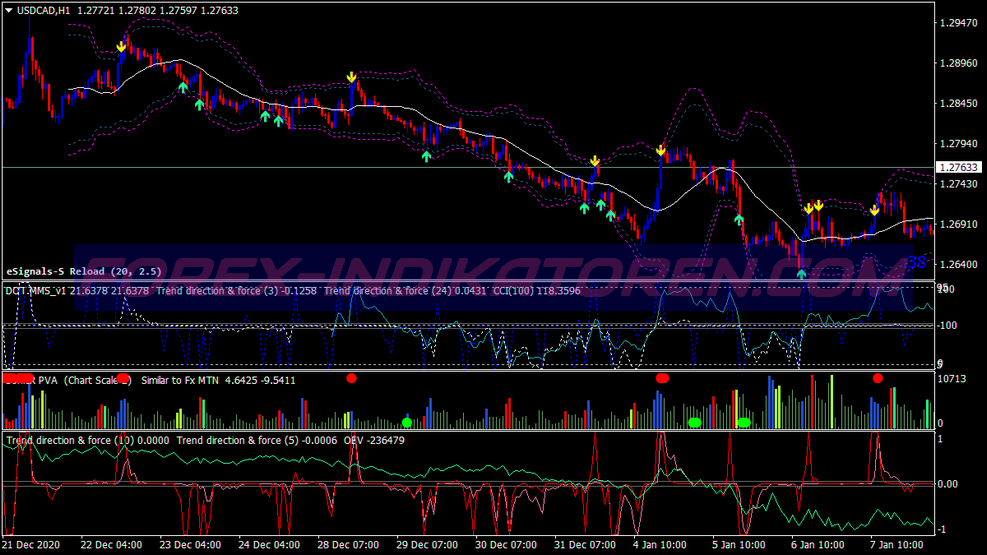This screenshot has width=987, height=555.
Task: Click the Trend direction & force (10) label
Action: click(x=70, y=440)
